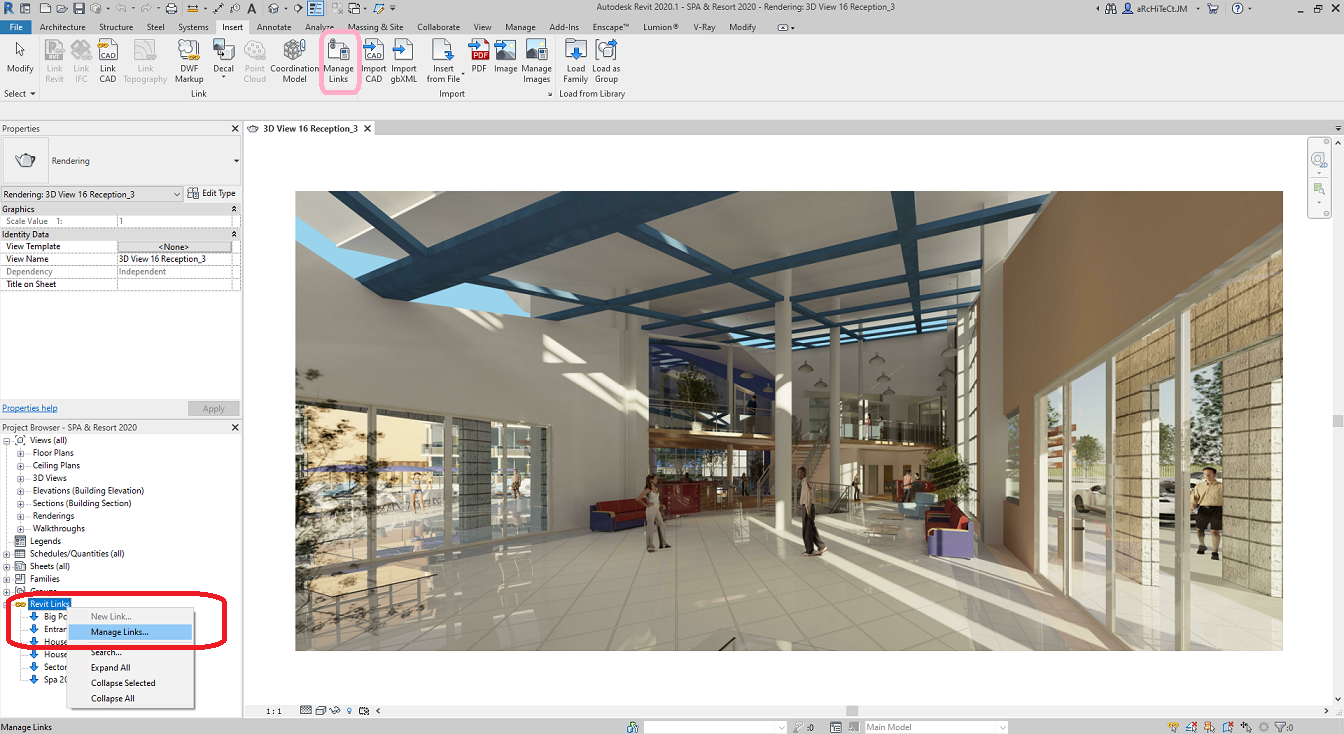Close the 3D View 16 Reception_3 tab
1344x734 pixels.
(367, 129)
